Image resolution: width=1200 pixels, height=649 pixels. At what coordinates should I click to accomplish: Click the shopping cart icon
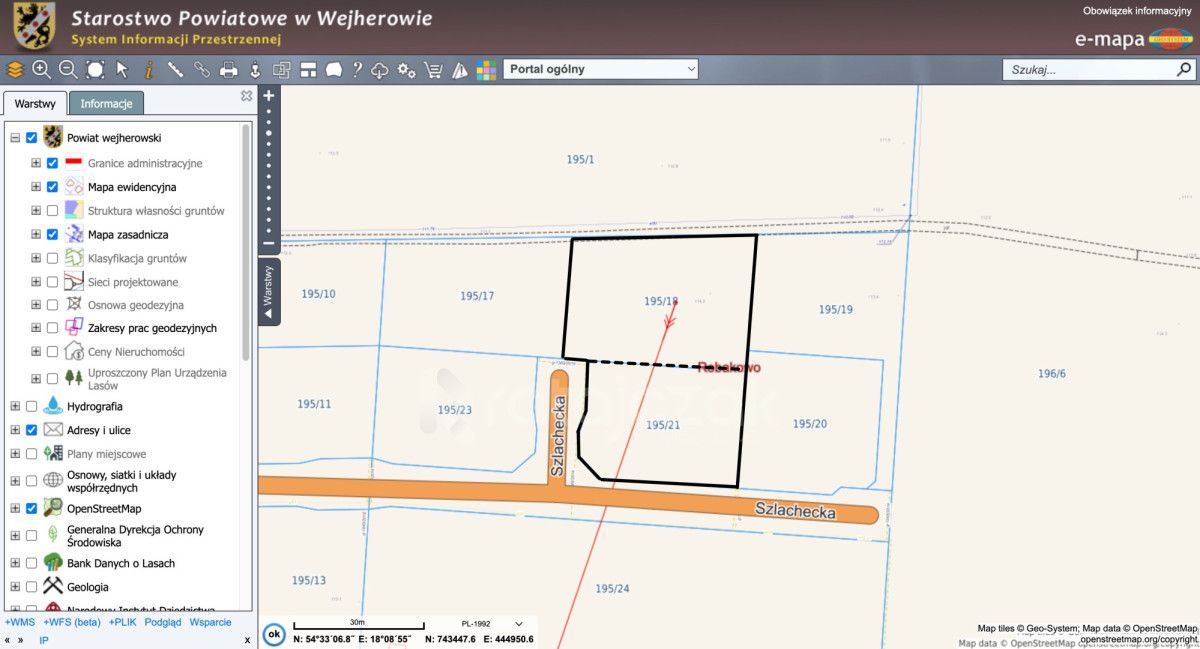coord(433,70)
